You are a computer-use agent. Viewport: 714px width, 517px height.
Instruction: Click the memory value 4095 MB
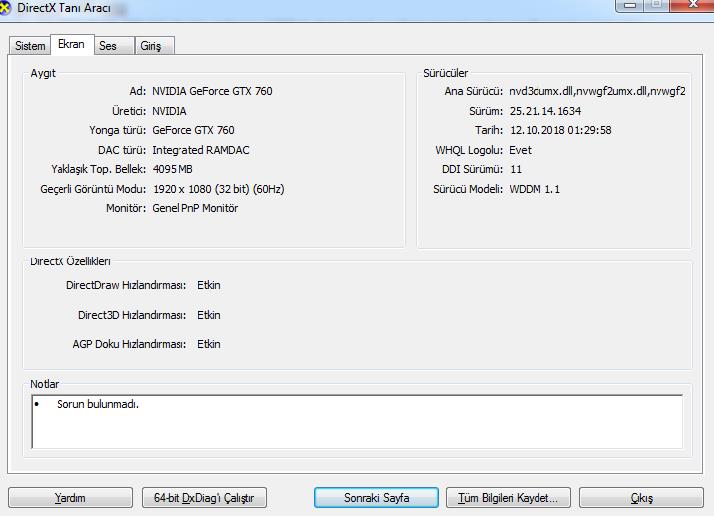tap(173, 169)
